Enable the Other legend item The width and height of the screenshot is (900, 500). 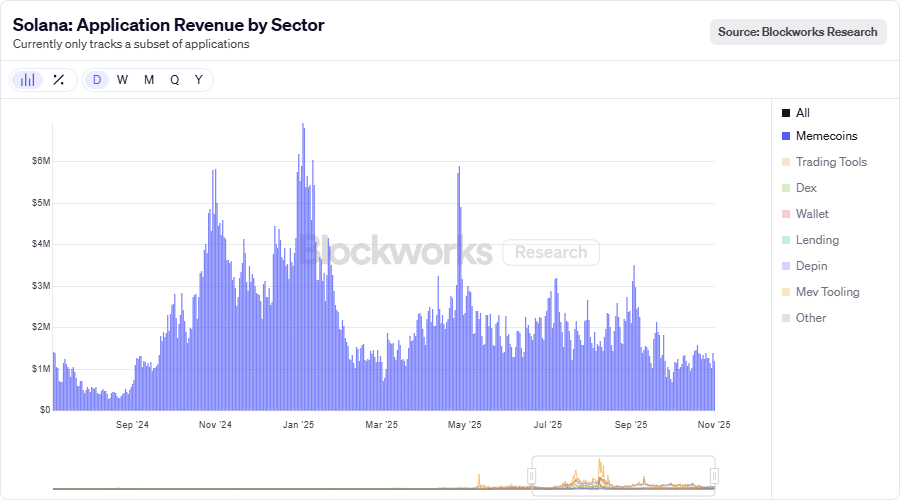[x=810, y=318]
